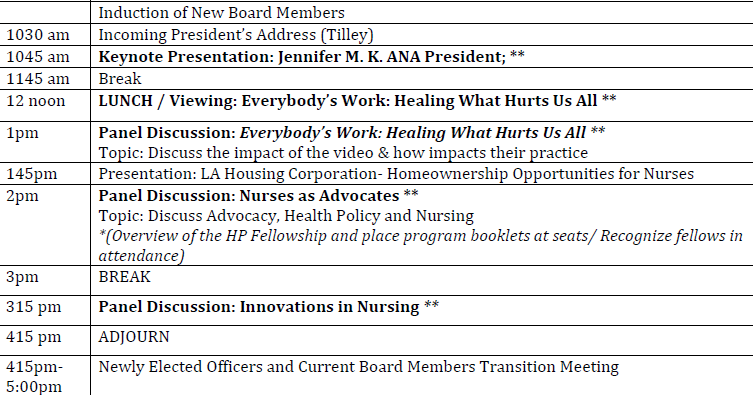The image size is (753, 395).
Task: Click Panel Discussion: Nurses as Advocates heading
Action: 258,196
